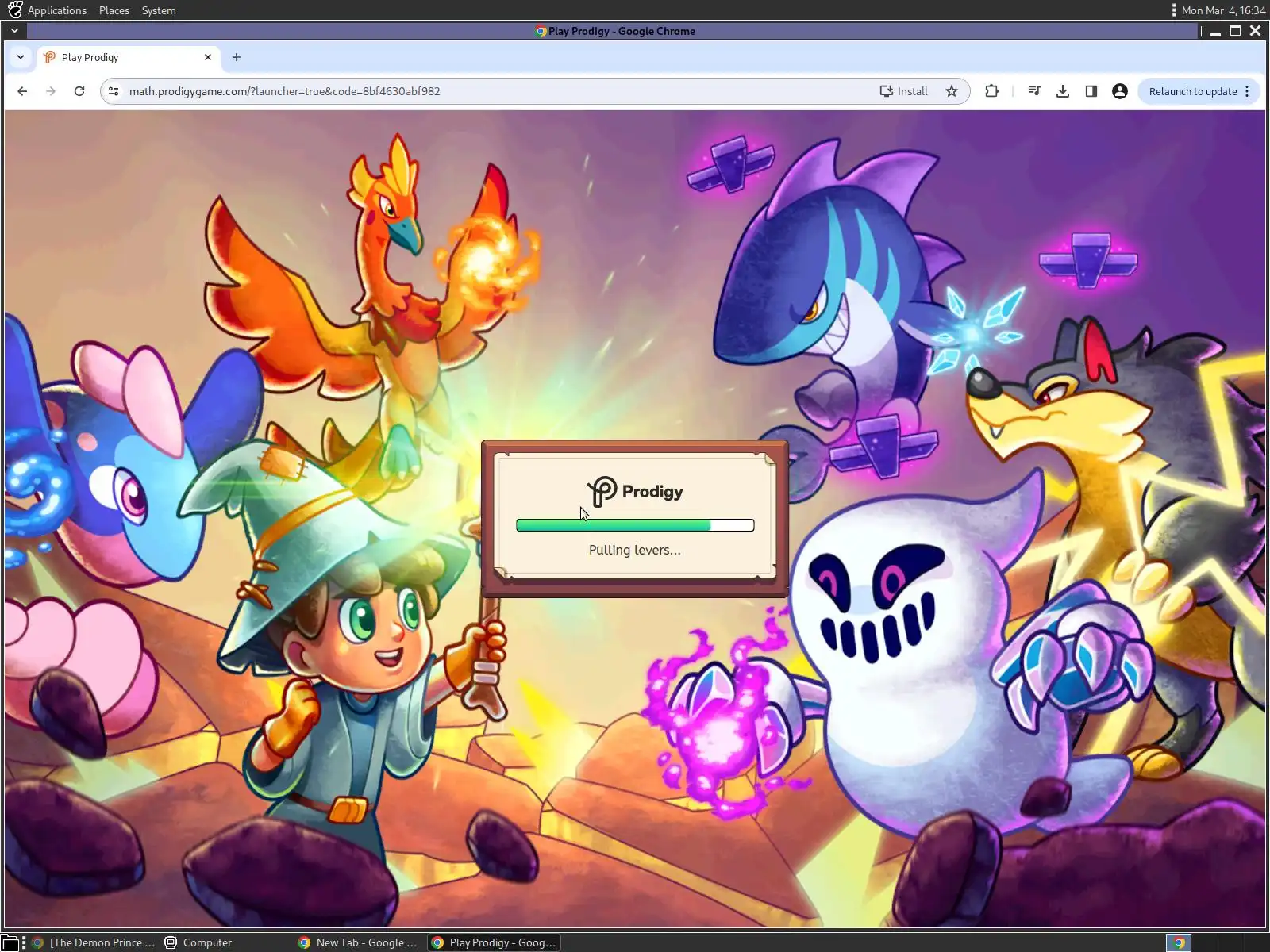Install the Prodigy app
Viewport: 1270px width, 952px height.
coord(903,91)
